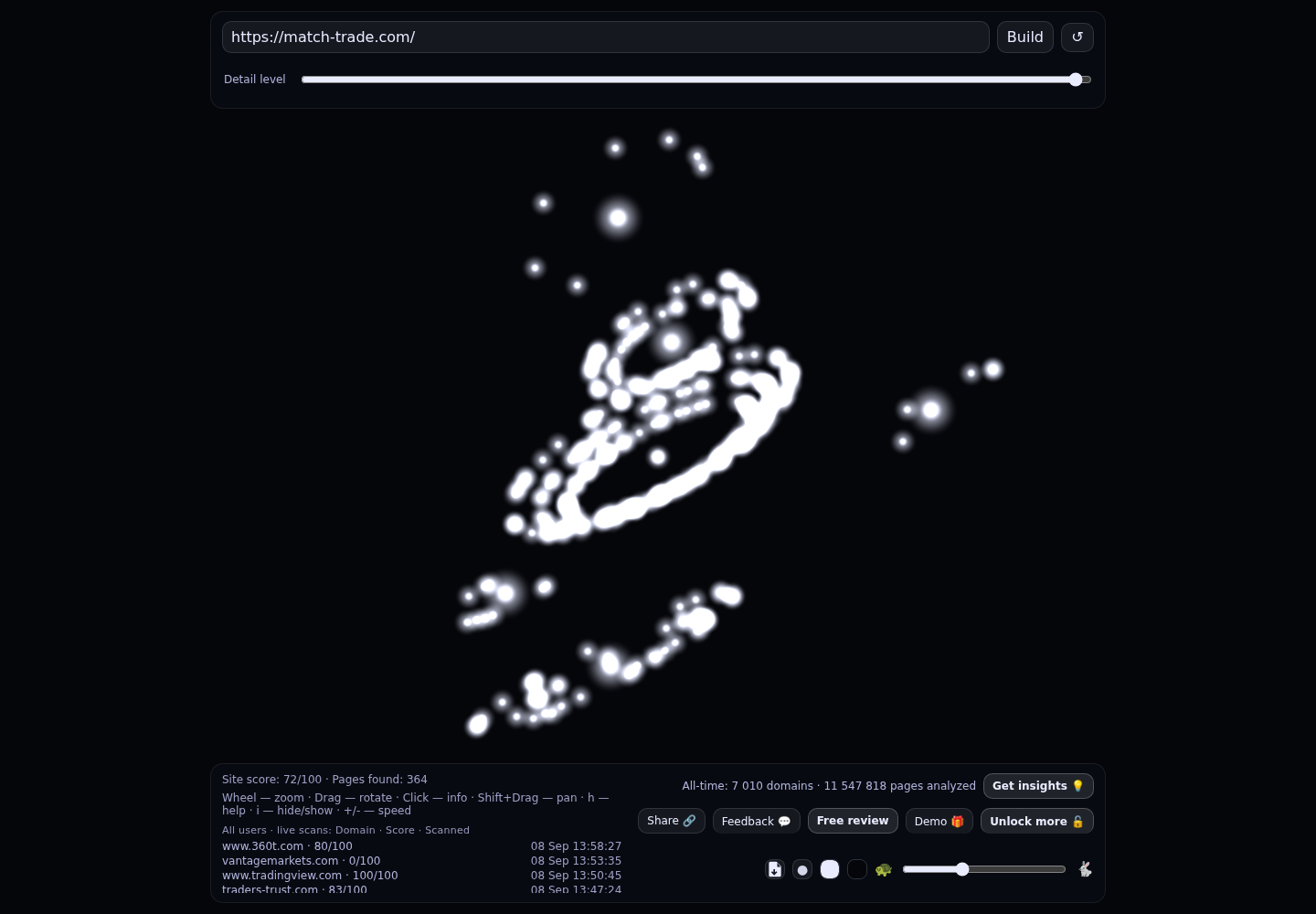This screenshot has width=1316, height=914.
Task: Click Unlock more button
Action: pos(1036,821)
